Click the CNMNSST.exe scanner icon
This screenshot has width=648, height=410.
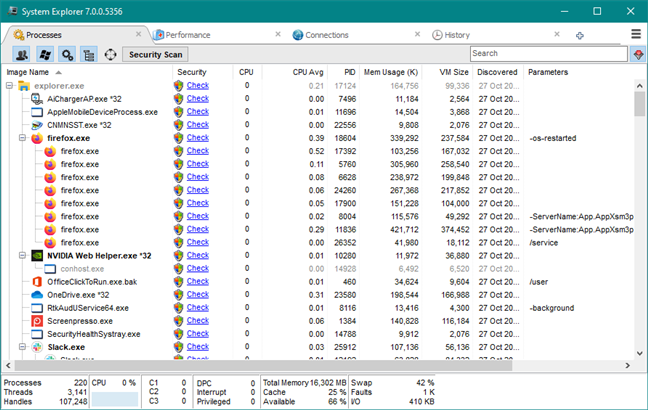37,125
